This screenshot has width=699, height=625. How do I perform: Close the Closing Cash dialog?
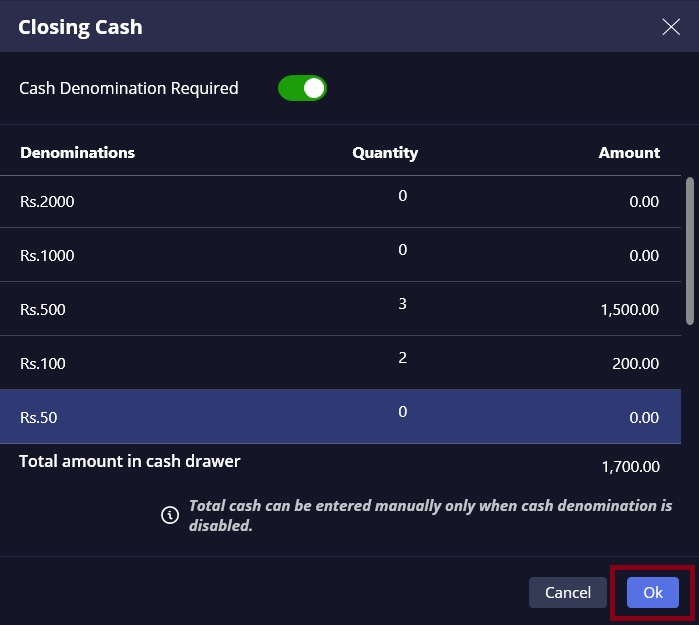pos(671,27)
